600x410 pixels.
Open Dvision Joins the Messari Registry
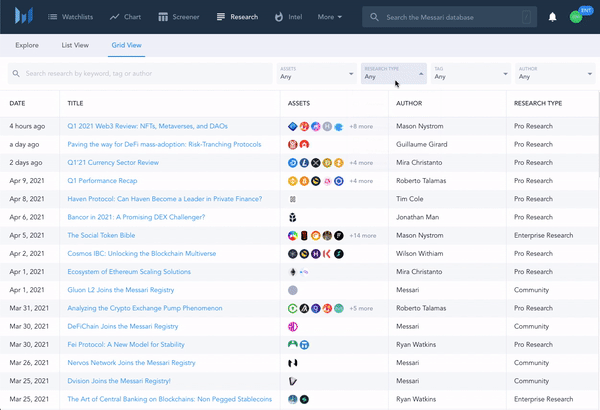(119, 381)
